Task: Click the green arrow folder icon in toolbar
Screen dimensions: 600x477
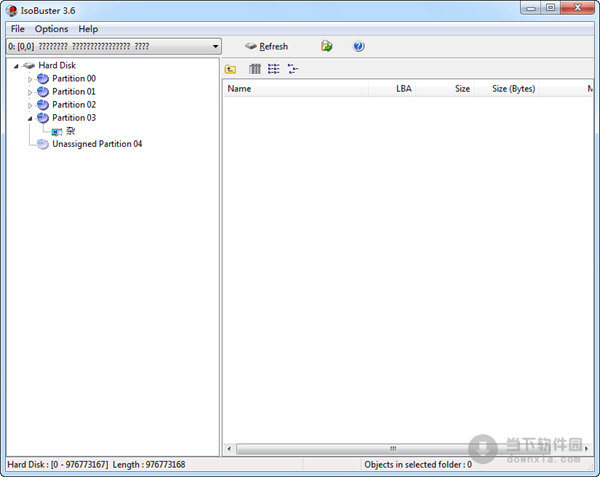Action: [x=326, y=46]
